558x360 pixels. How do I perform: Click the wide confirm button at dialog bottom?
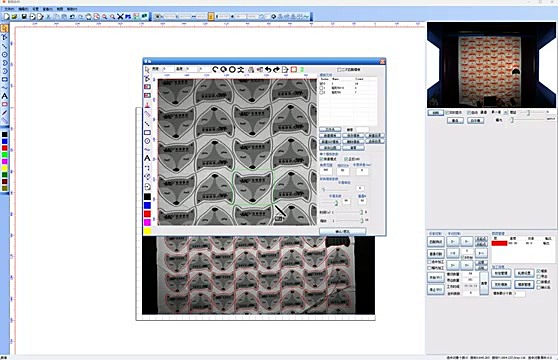pyautogui.click(x=342, y=231)
